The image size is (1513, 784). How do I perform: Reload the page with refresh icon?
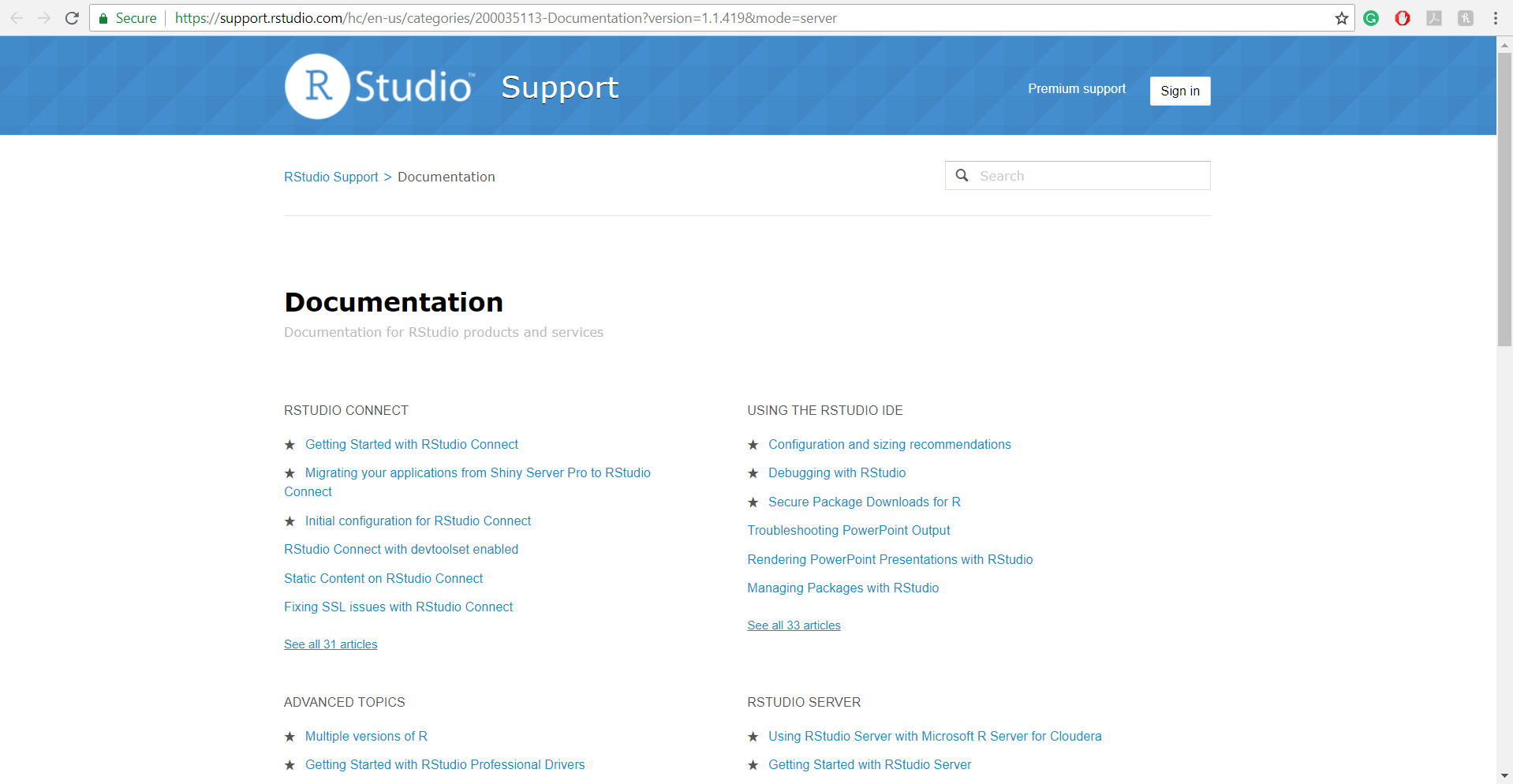click(x=72, y=18)
